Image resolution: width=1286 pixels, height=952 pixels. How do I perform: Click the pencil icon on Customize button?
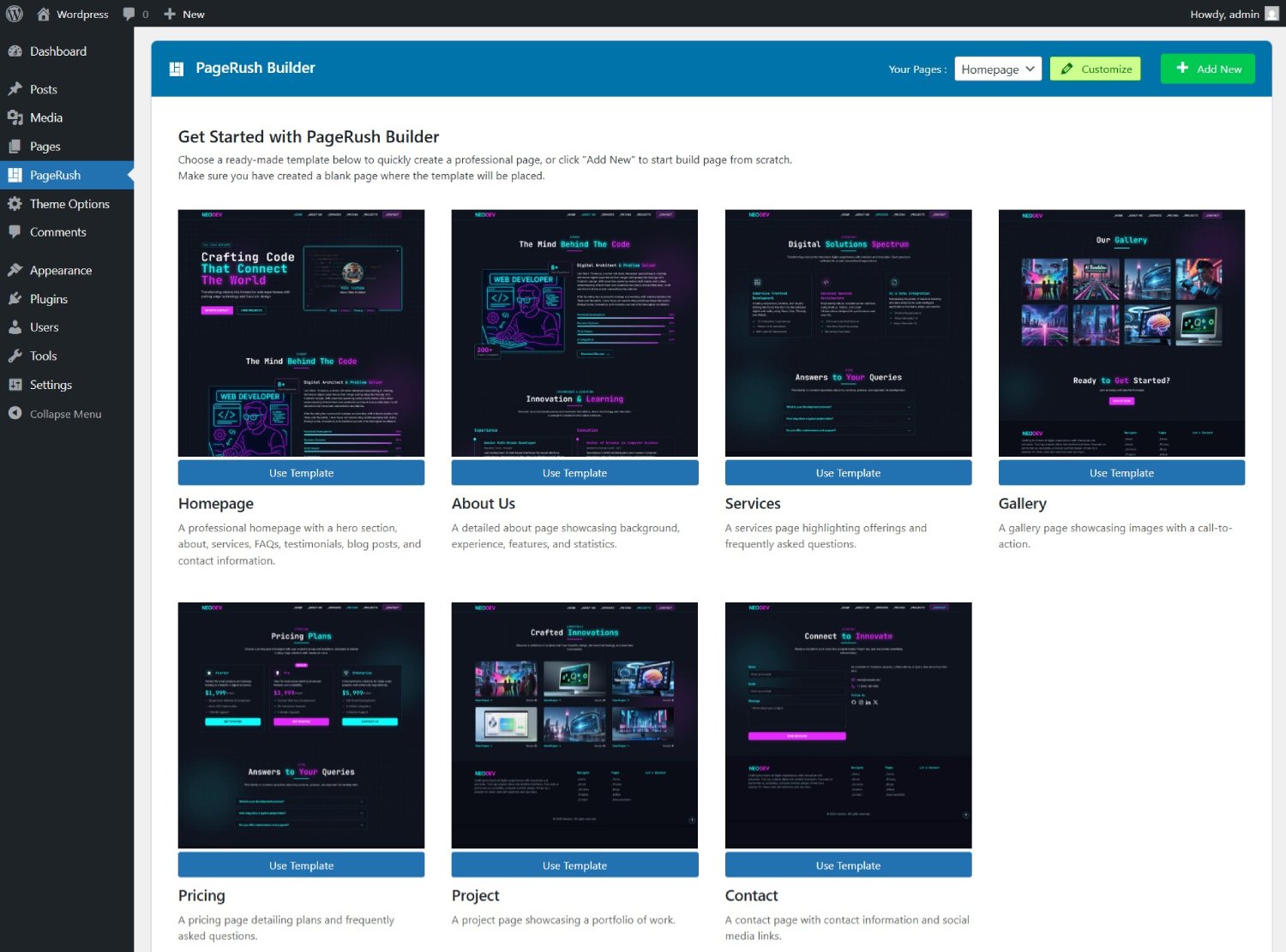(1067, 69)
